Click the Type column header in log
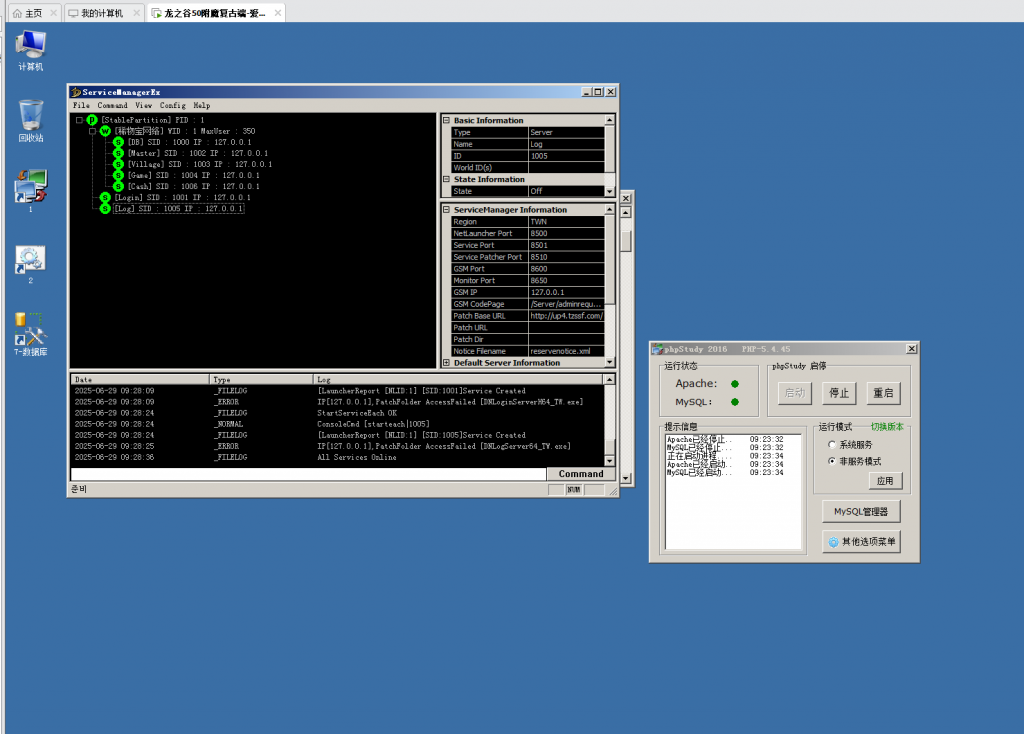The width and height of the screenshot is (1024, 734). tap(261, 379)
